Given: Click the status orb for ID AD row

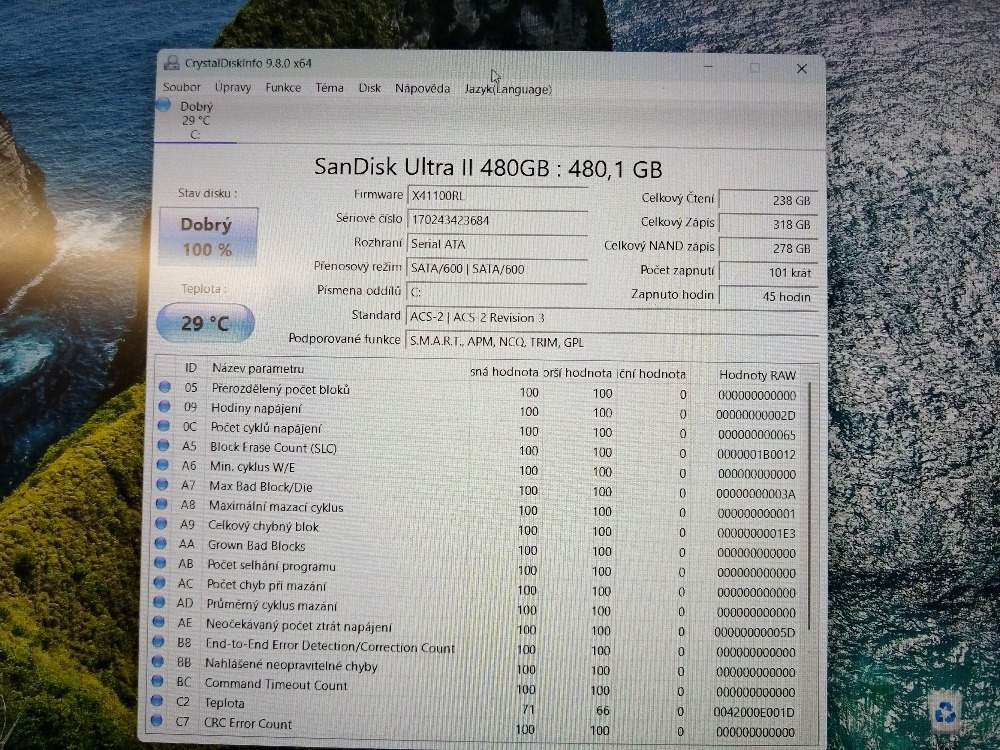Looking at the screenshot, I should [x=159, y=602].
